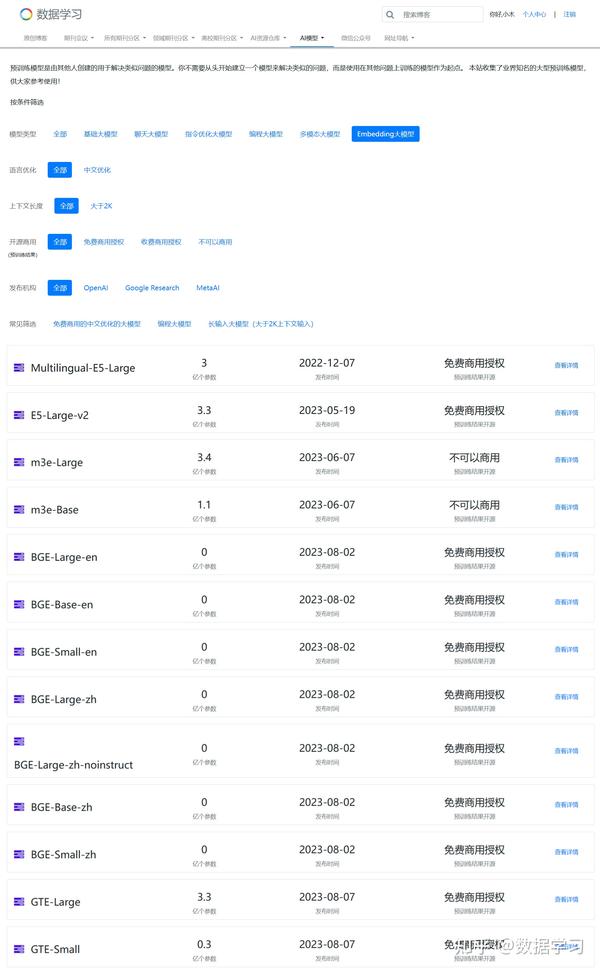Viewport: 600px width, 971px height.
Task: Open the AI资源仓库 dropdown menu
Action: click(267, 38)
